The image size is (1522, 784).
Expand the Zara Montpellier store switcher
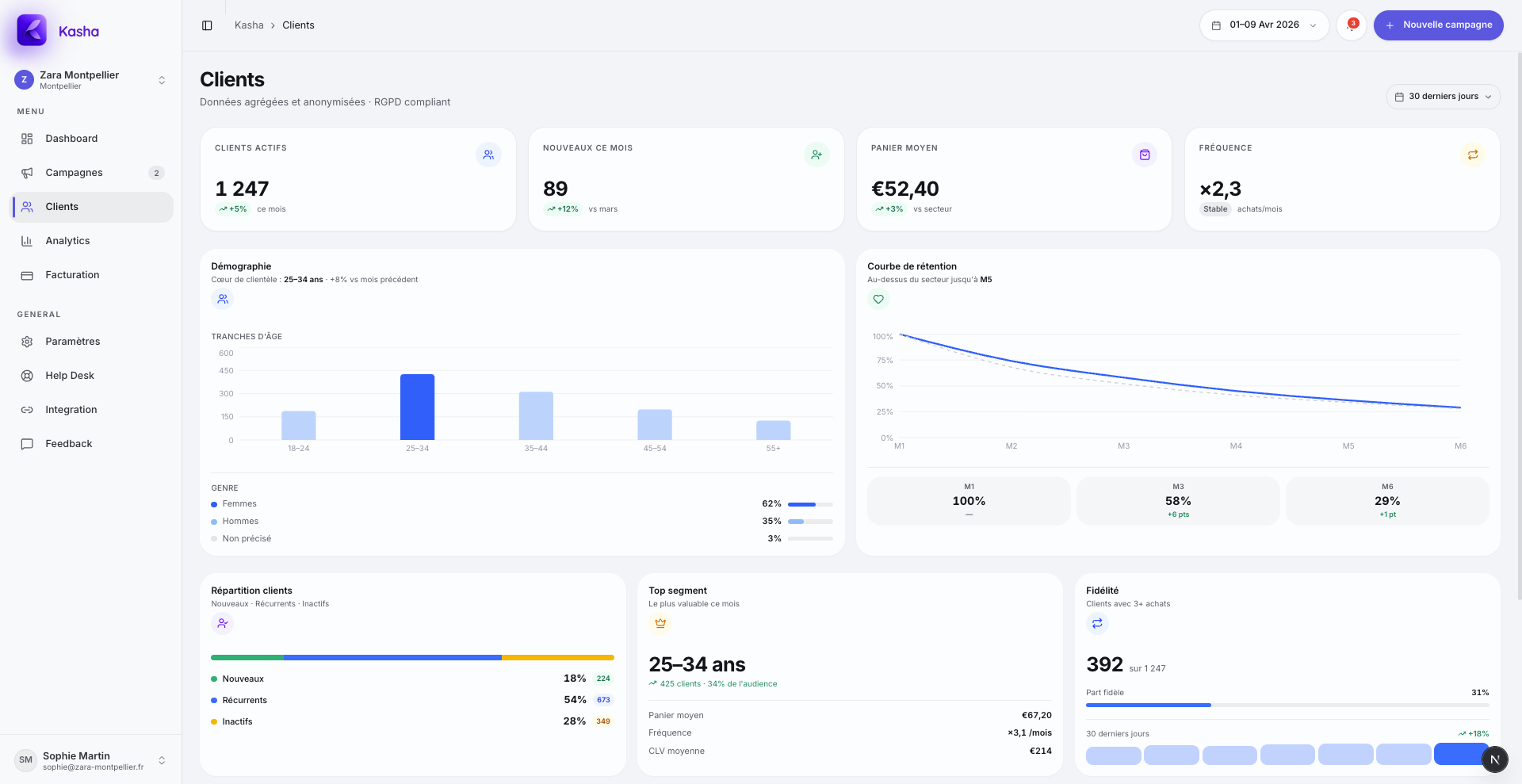click(91, 80)
